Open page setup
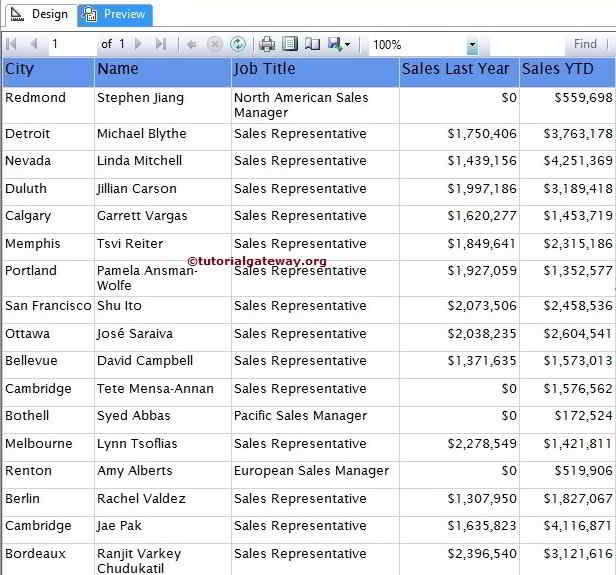 click(x=312, y=44)
